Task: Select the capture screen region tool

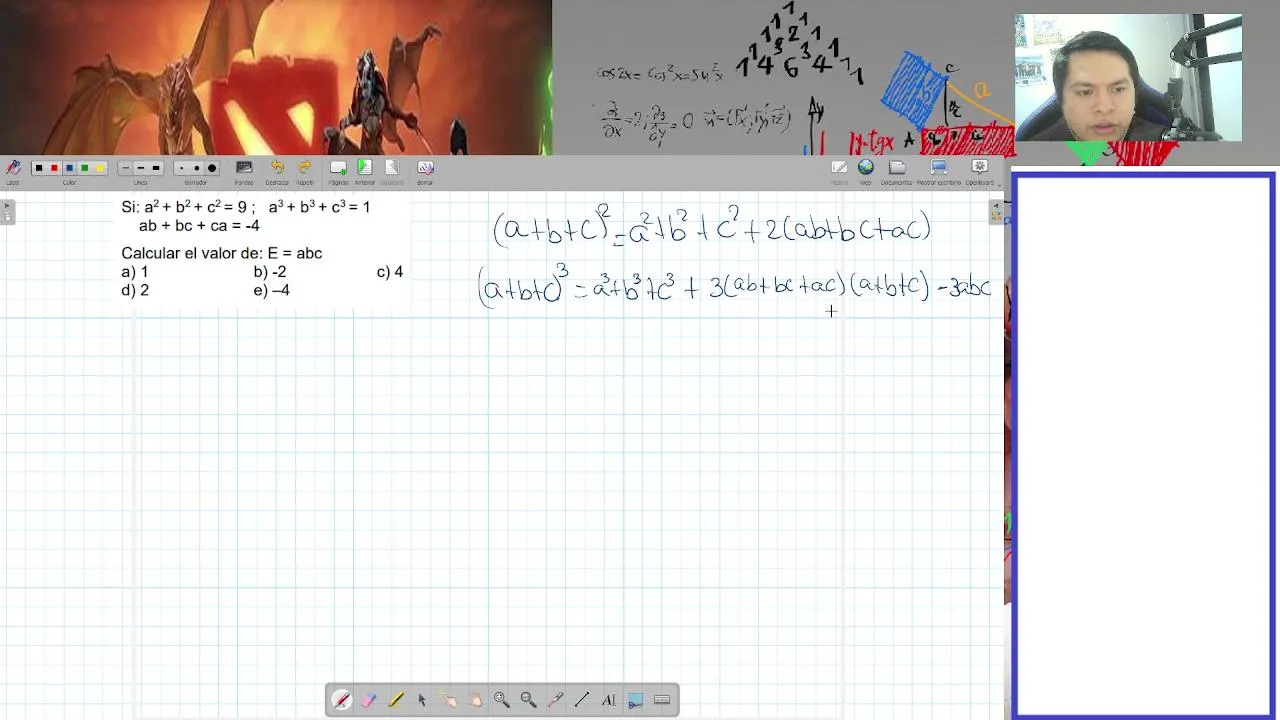Action: click(635, 700)
